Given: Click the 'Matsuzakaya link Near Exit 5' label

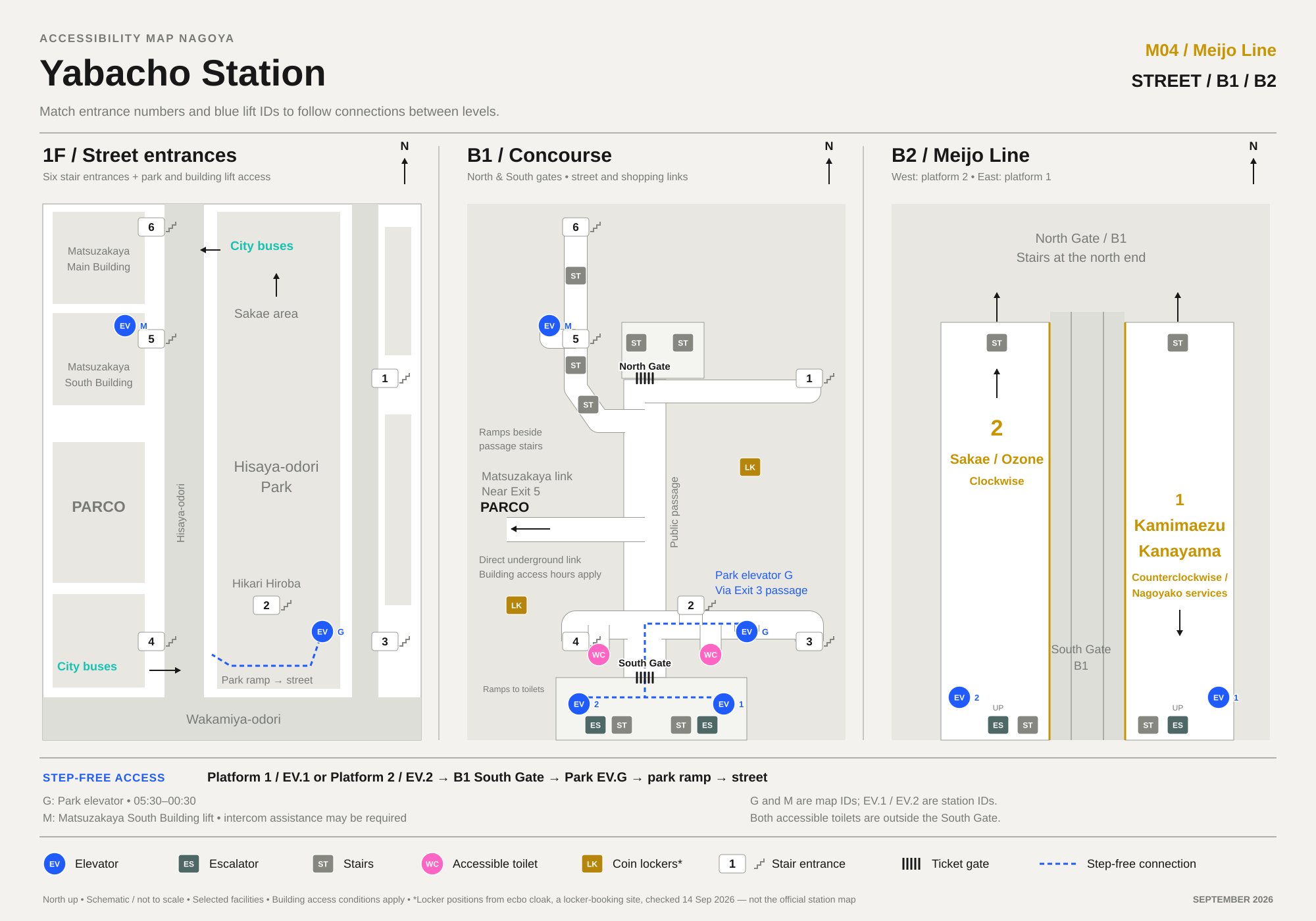Looking at the screenshot, I should 527,484.
